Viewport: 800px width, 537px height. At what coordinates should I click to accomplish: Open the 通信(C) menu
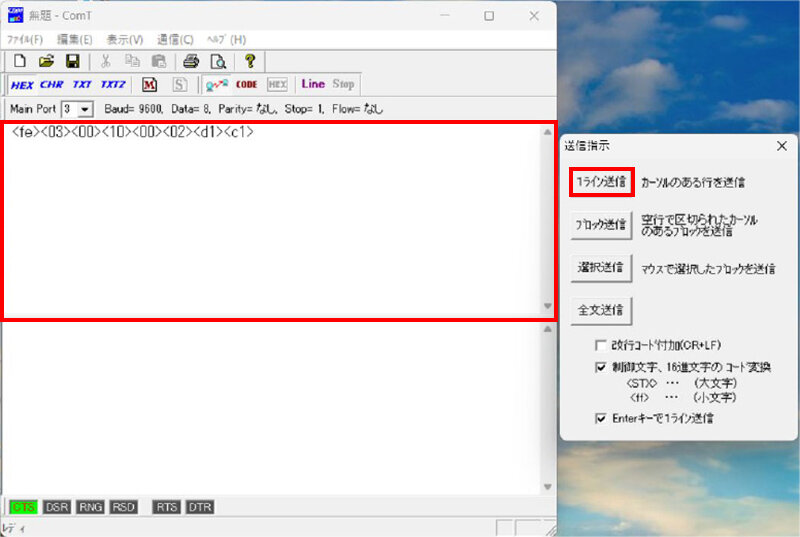tap(175, 39)
